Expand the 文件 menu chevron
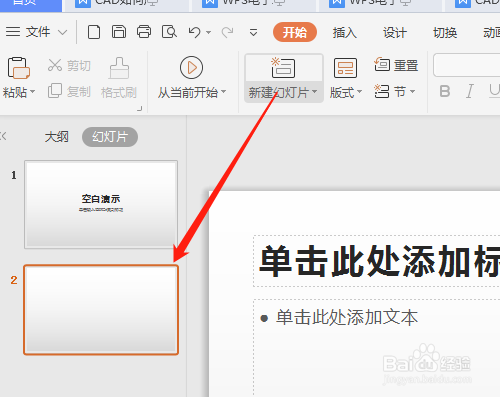The image size is (500, 397). [x=62, y=33]
